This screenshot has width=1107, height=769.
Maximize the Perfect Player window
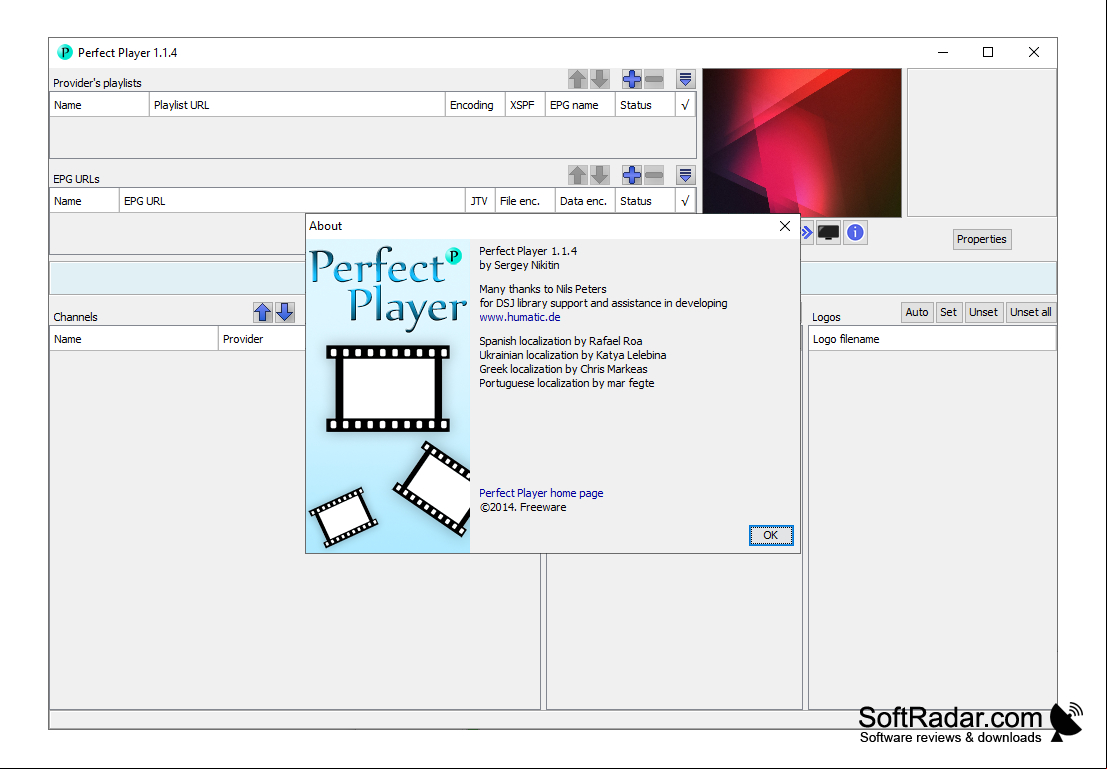(x=988, y=52)
